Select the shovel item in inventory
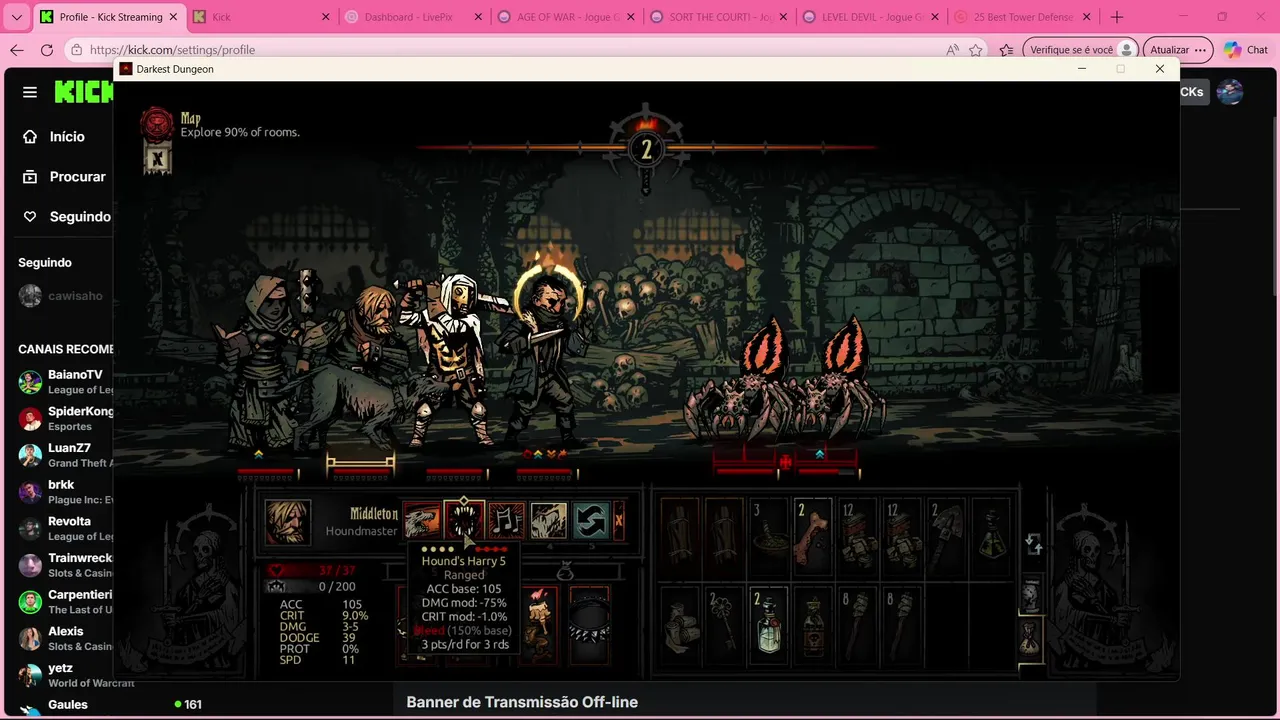The width and height of the screenshot is (1280, 720). (x=946, y=536)
